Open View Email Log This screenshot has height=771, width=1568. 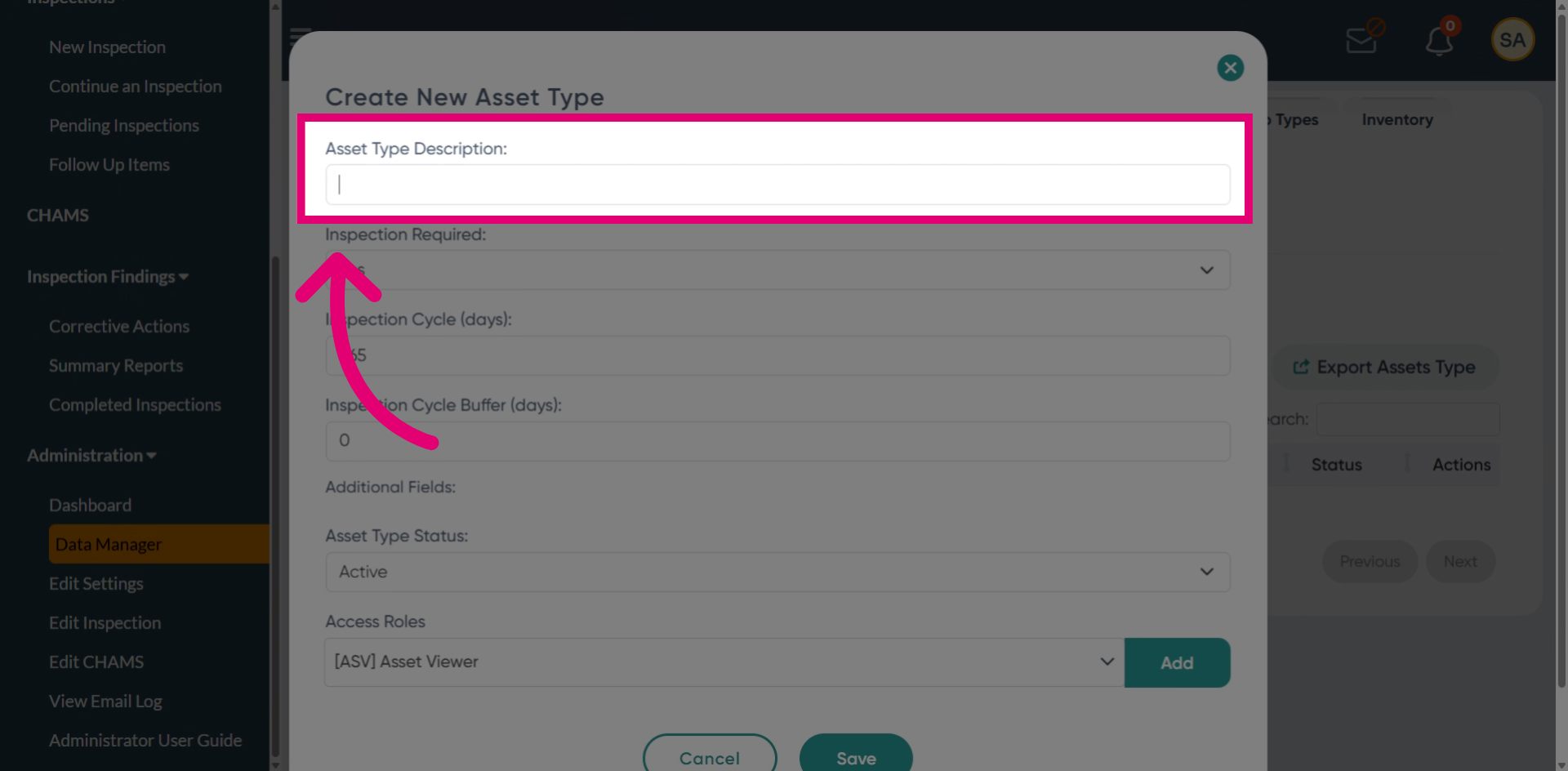click(105, 702)
